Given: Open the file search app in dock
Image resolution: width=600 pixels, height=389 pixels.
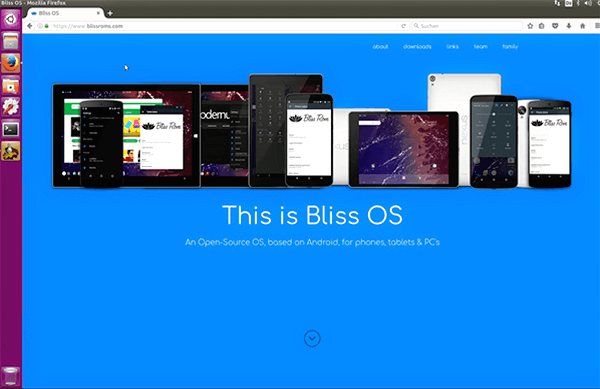Looking at the screenshot, I should (x=11, y=85).
